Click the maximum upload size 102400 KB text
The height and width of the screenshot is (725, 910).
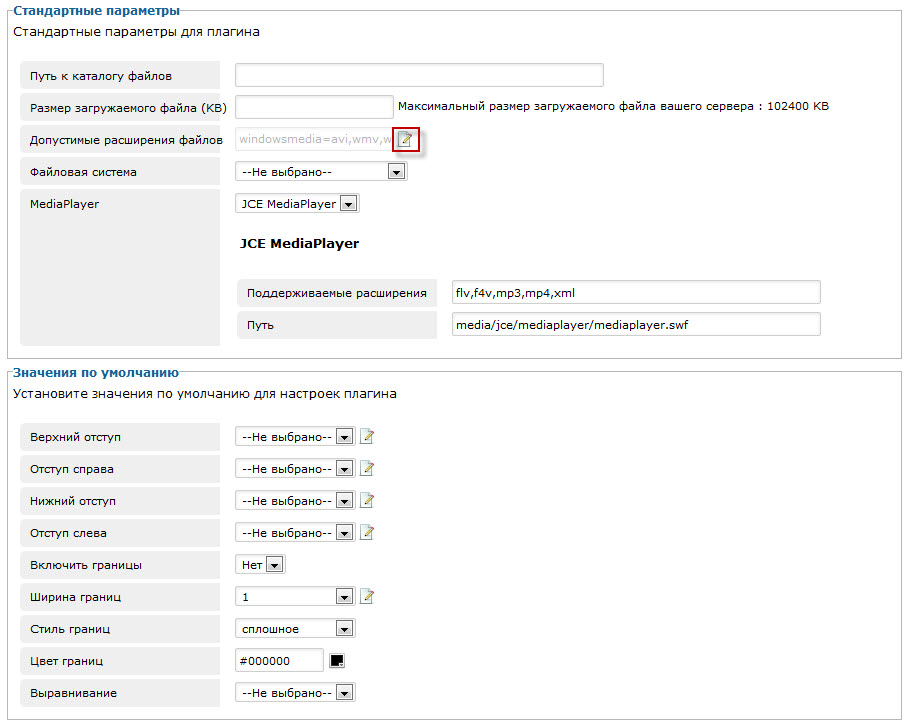coord(613,106)
